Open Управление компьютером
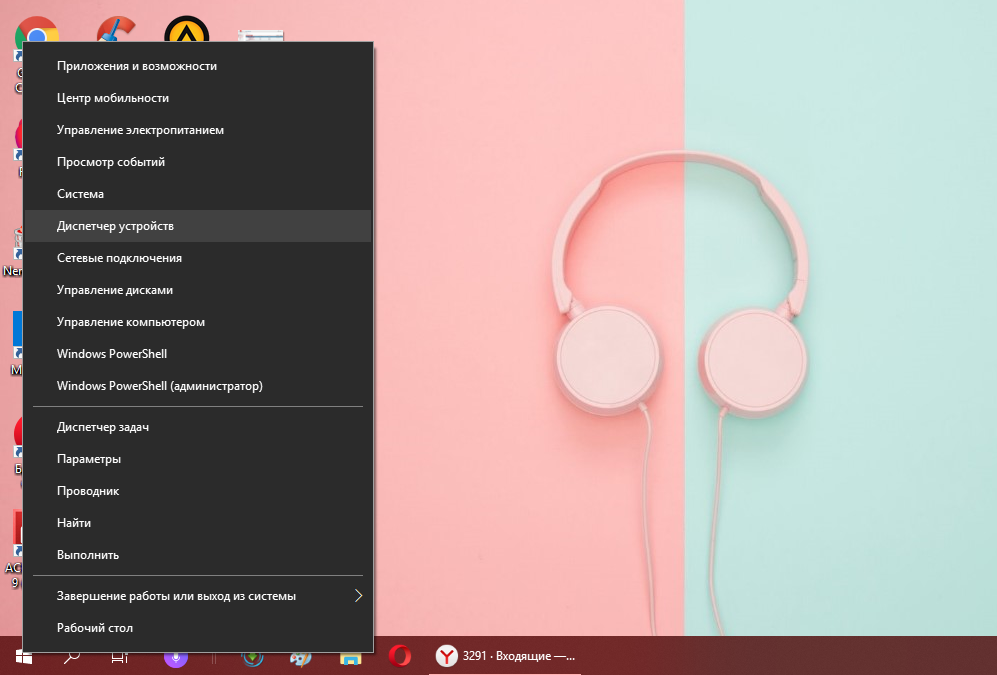This screenshot has height=675, width=997. [198, 322]
